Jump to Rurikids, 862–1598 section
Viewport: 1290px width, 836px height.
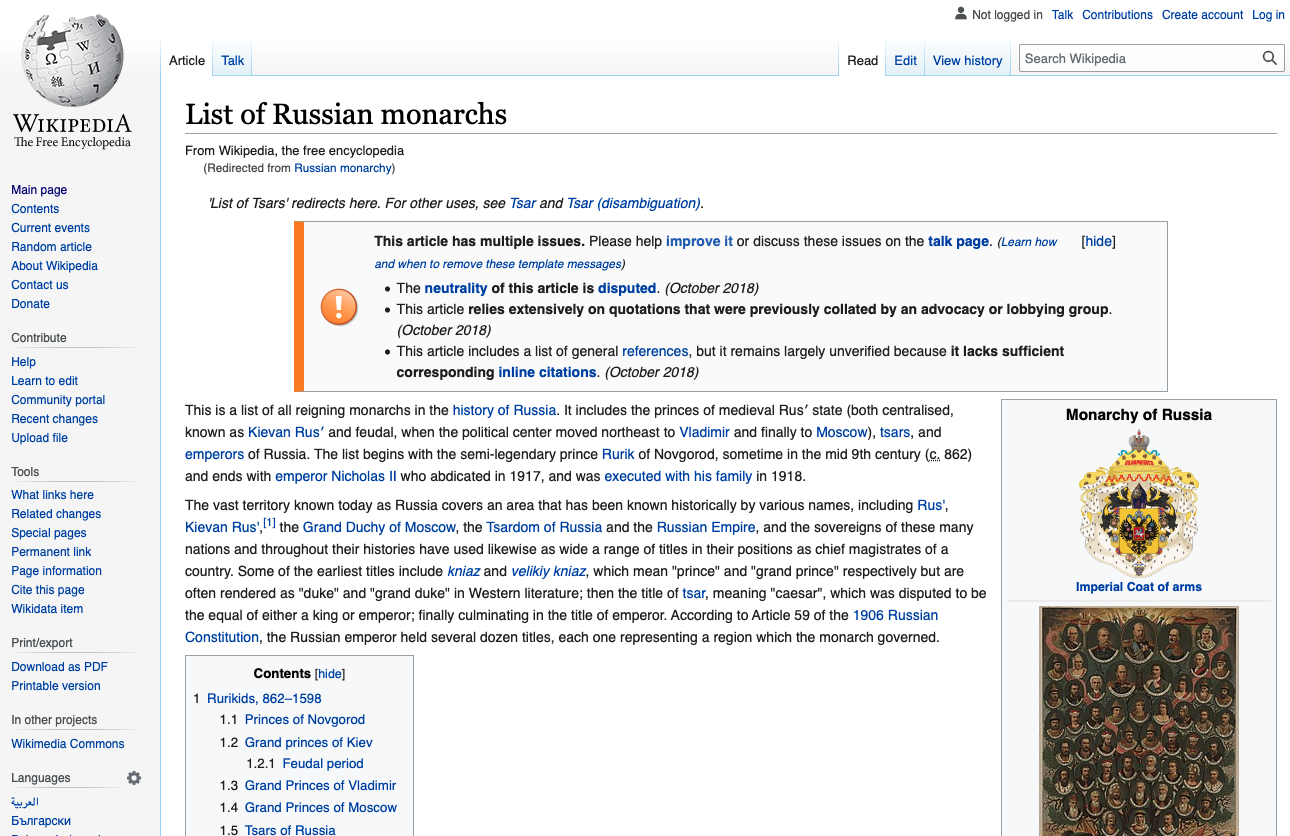[264, 699]
